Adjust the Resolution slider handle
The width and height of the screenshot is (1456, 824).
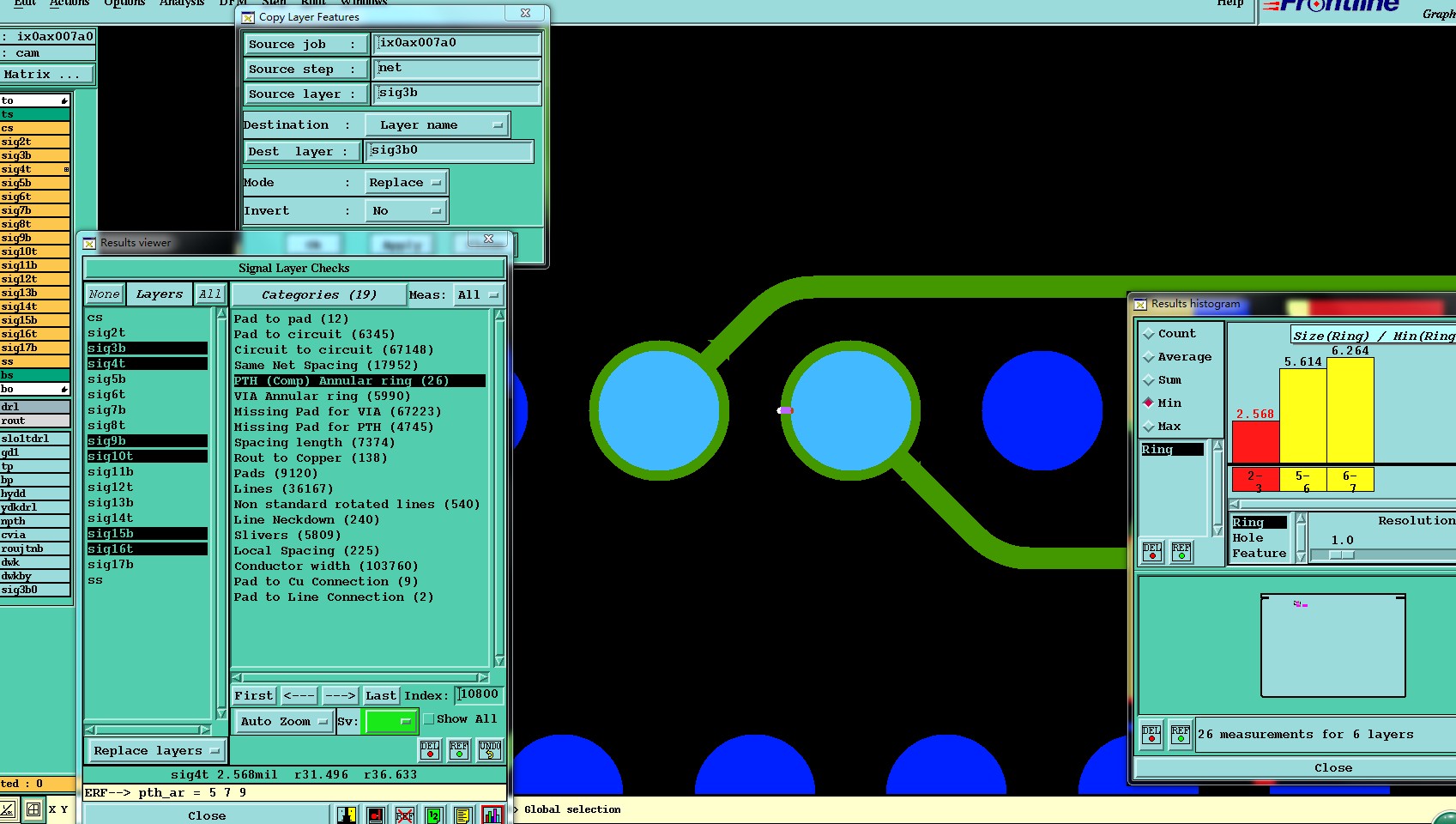pos(1342,555)
